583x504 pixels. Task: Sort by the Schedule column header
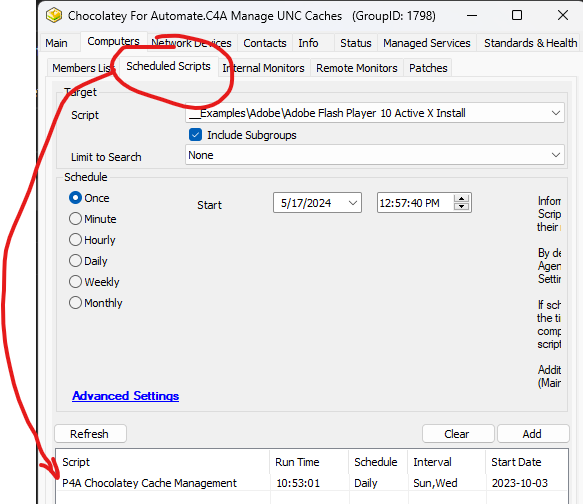coord(379,462)
